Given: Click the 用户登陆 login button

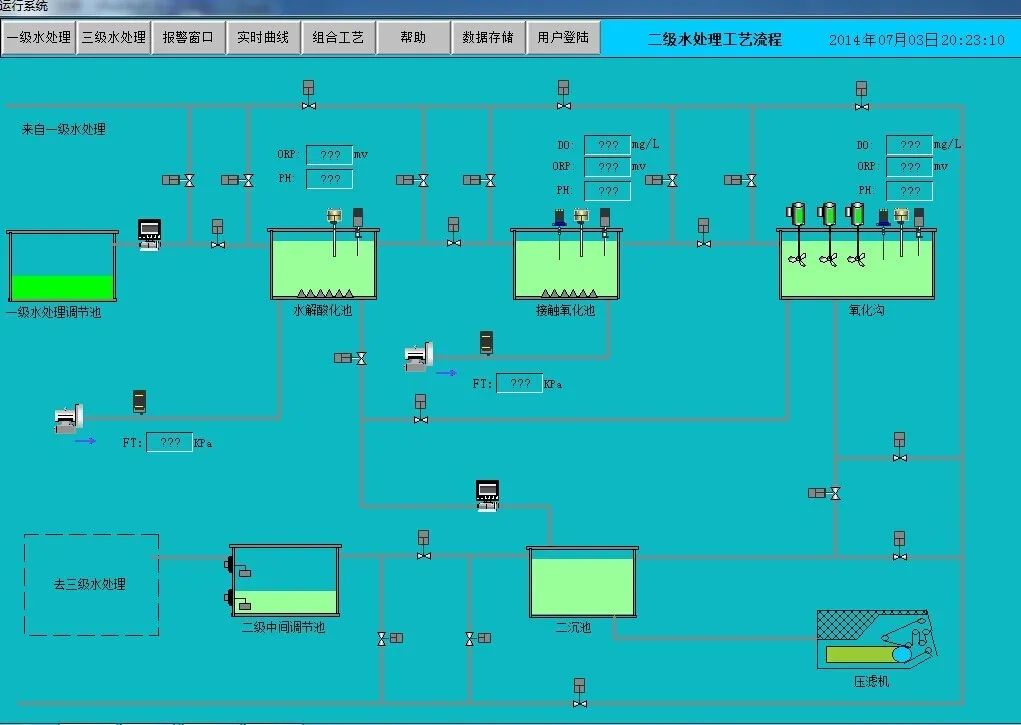Looking at the screenshot, I should (x=563, y=37).
